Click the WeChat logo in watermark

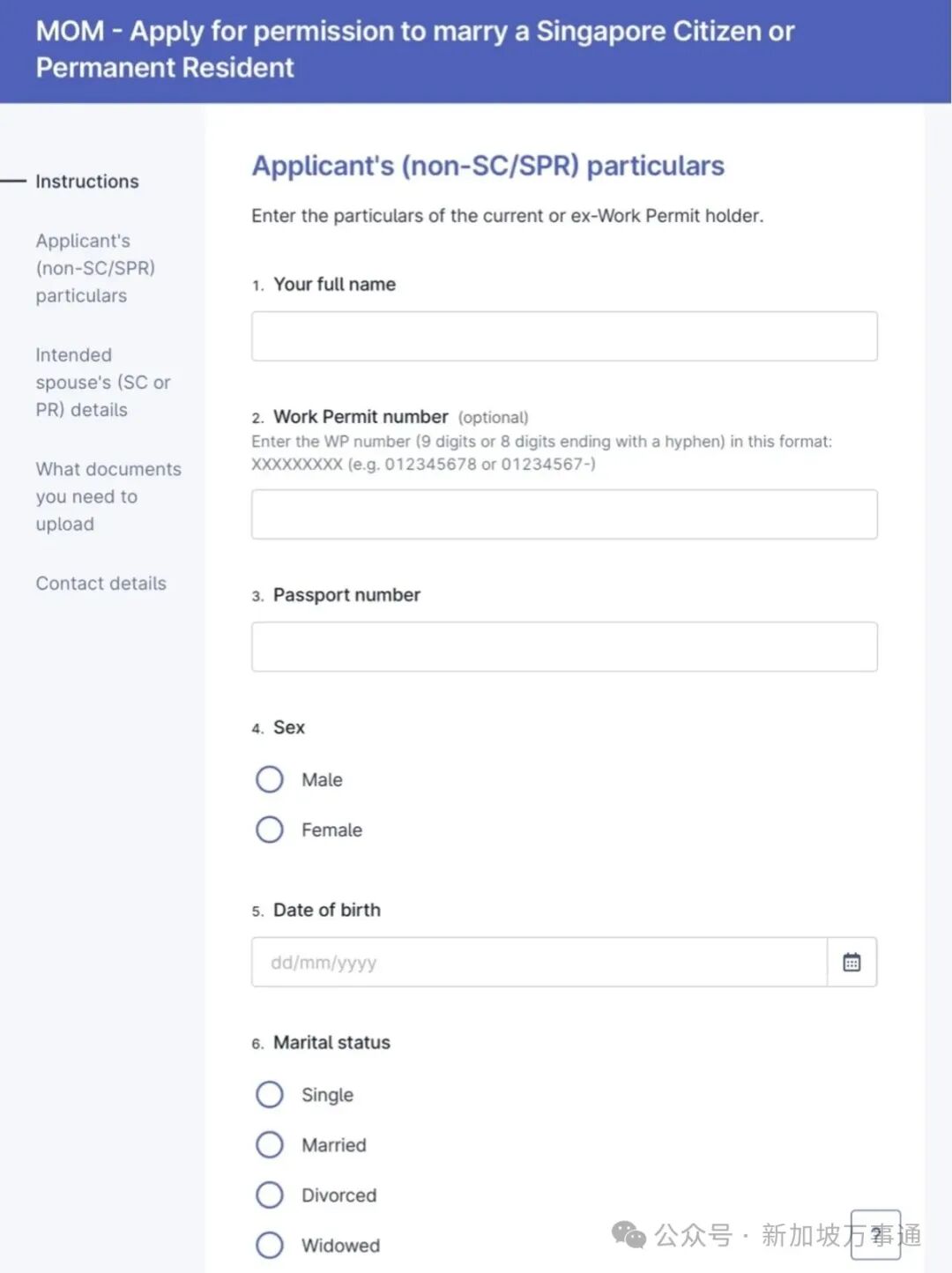point(629,1234)
